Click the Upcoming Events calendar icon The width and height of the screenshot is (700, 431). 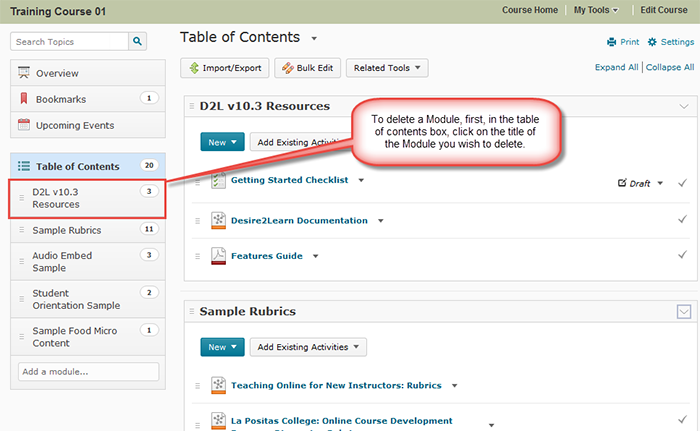coord(25,126)
